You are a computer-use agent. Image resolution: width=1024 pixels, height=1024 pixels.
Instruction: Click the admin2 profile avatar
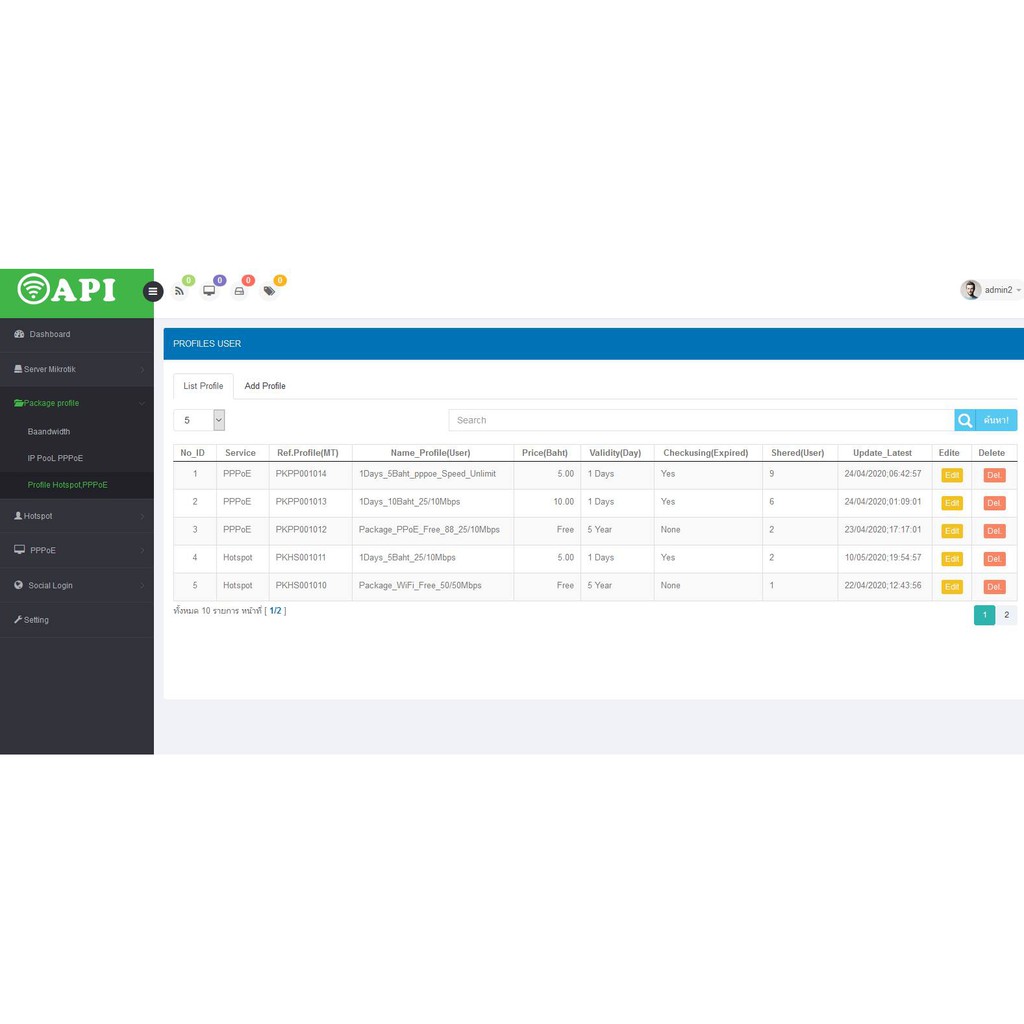click(x=970, y=290)
